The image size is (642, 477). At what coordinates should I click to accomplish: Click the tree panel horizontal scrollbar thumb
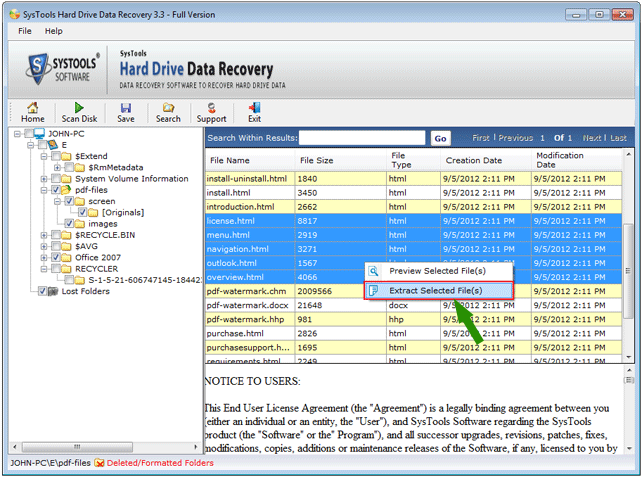(77, 446)
